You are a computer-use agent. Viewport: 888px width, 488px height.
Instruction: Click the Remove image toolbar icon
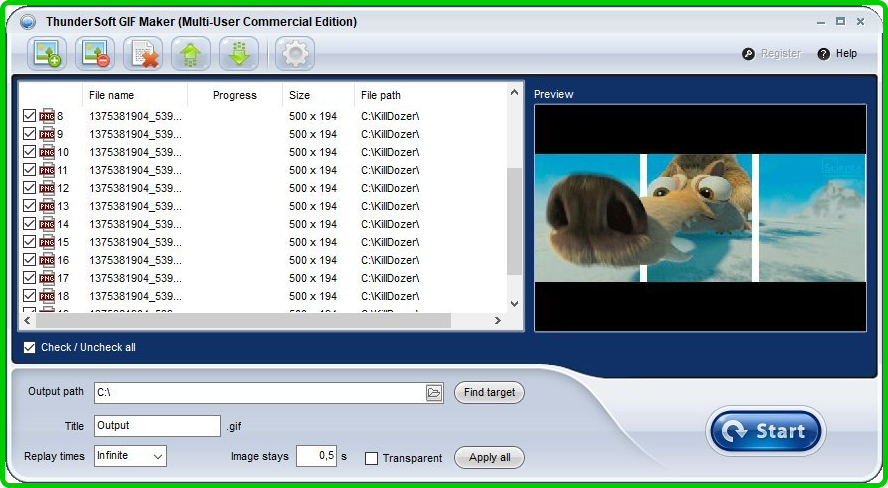point(95,54)
